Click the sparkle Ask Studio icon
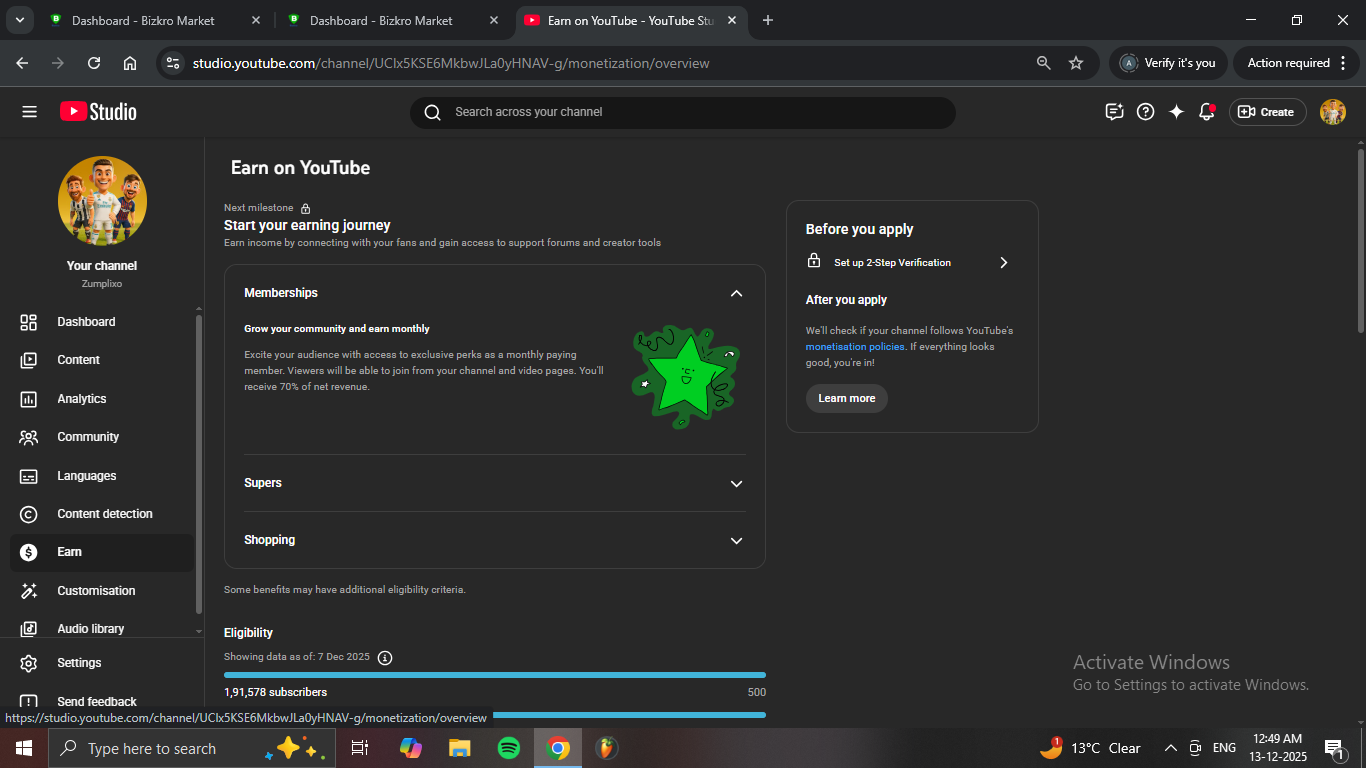 coord(1176,112)
